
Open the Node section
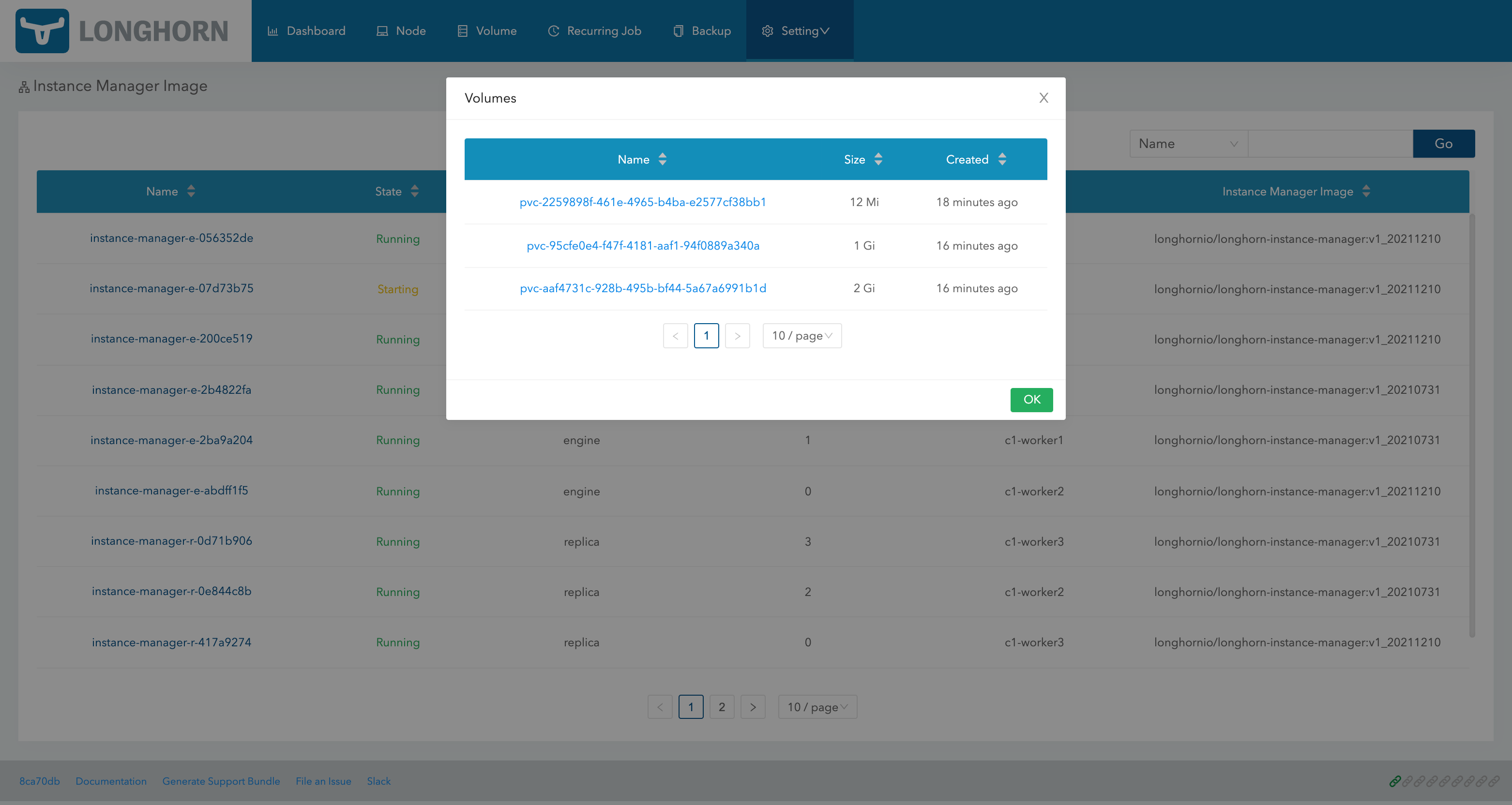tap(410, 30)
